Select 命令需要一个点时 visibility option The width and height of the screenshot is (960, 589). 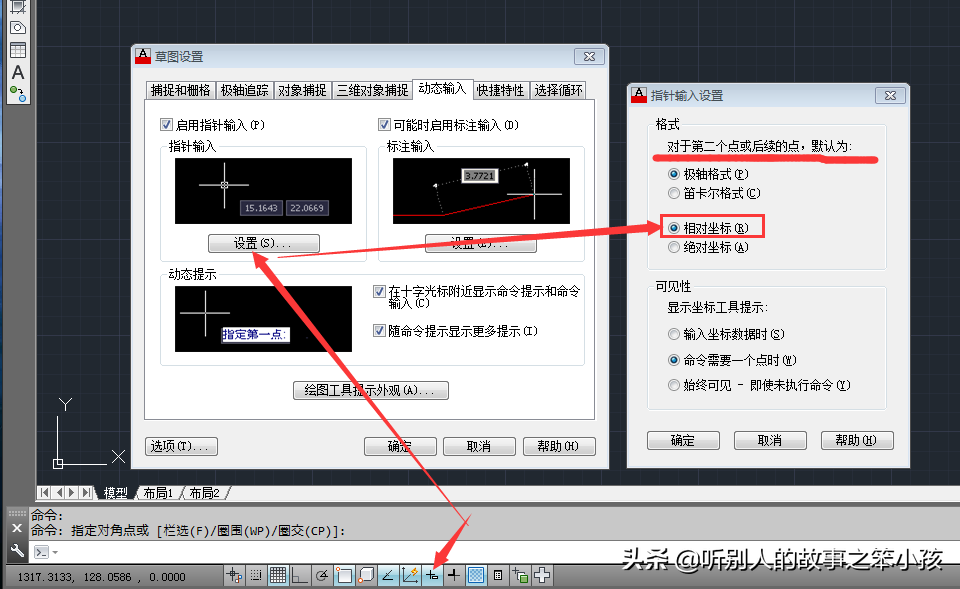674,360
